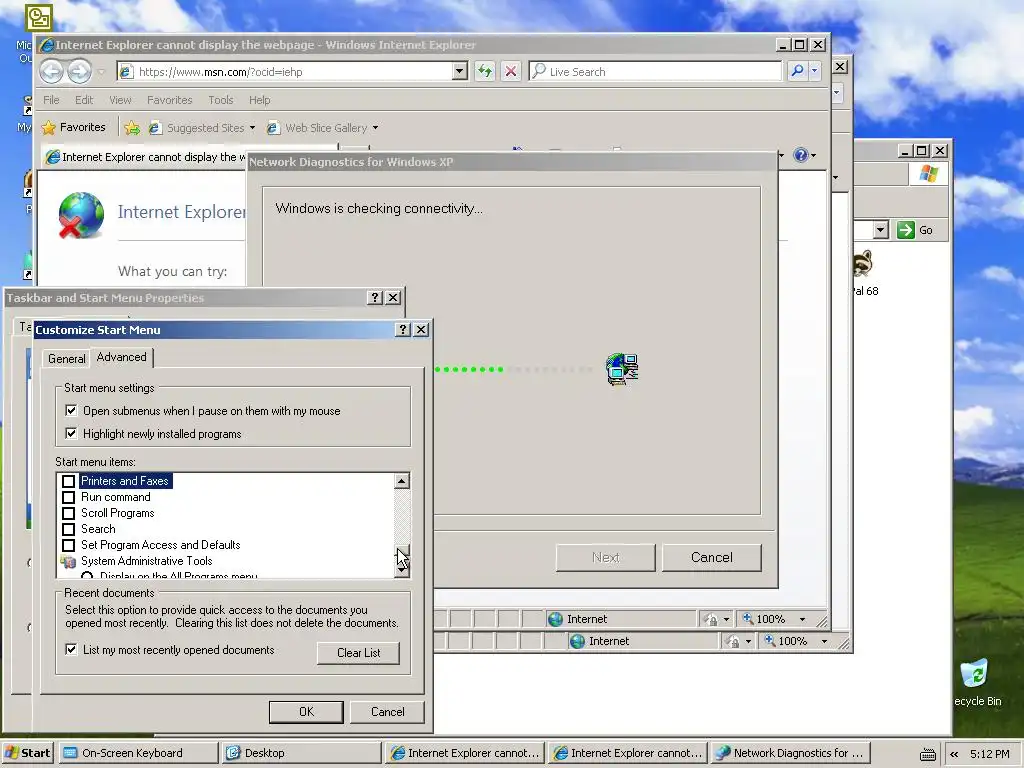Open the address dropdown in rear window near Go
The height and width of the screenshot is (768, 1024).
click(881, 230)
